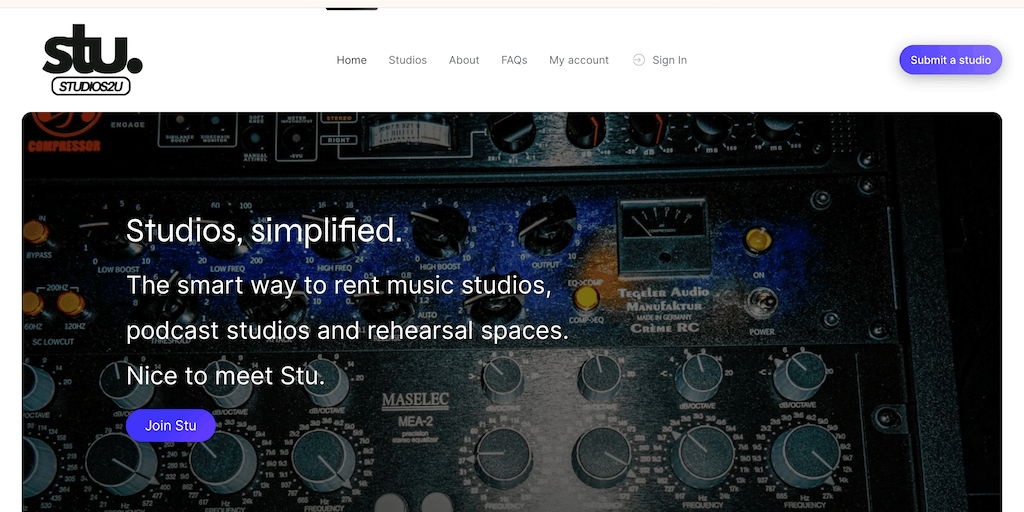Click the sign-in arrow icon
The width and height of the screenshot is (1024, 512).
tap(639, 60)
